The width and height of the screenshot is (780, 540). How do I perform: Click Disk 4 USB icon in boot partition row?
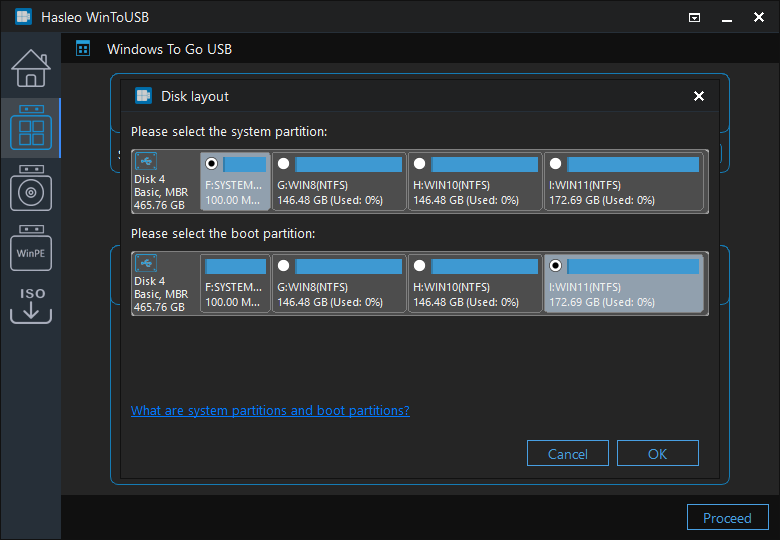146,263
